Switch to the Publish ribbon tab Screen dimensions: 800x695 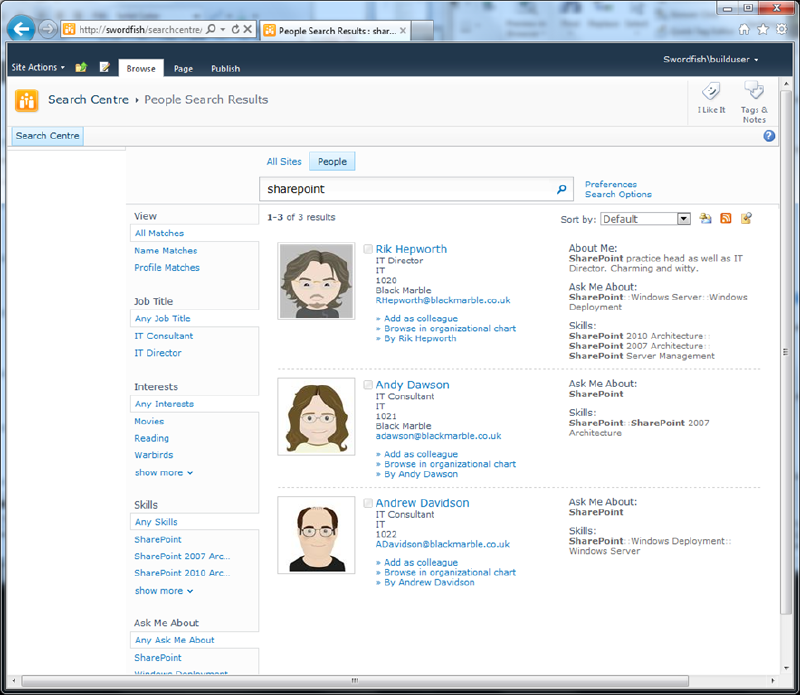[x=226, y=68]
